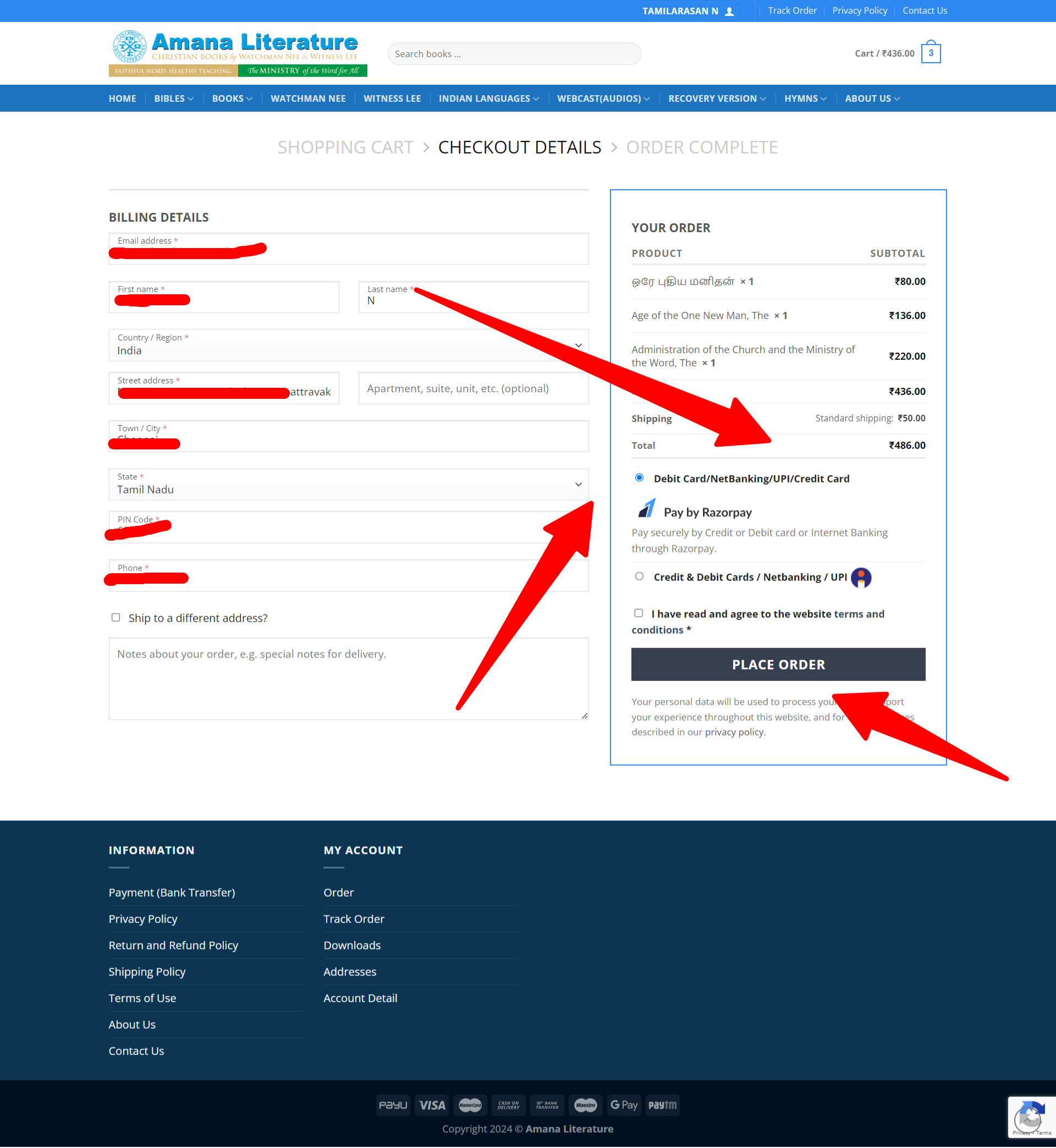Open the Return and Refund Policy link
The height and width of the screenshot is (1148, 1056).
(x=173, y=945)
